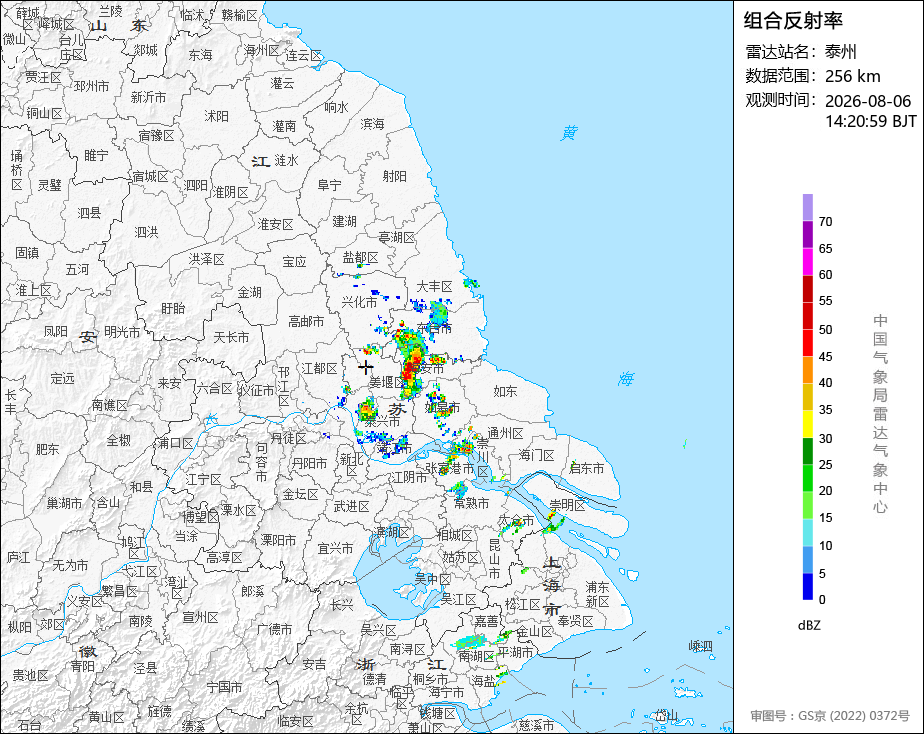Select the 256 km data range text
924x734 pixels.
853,76
